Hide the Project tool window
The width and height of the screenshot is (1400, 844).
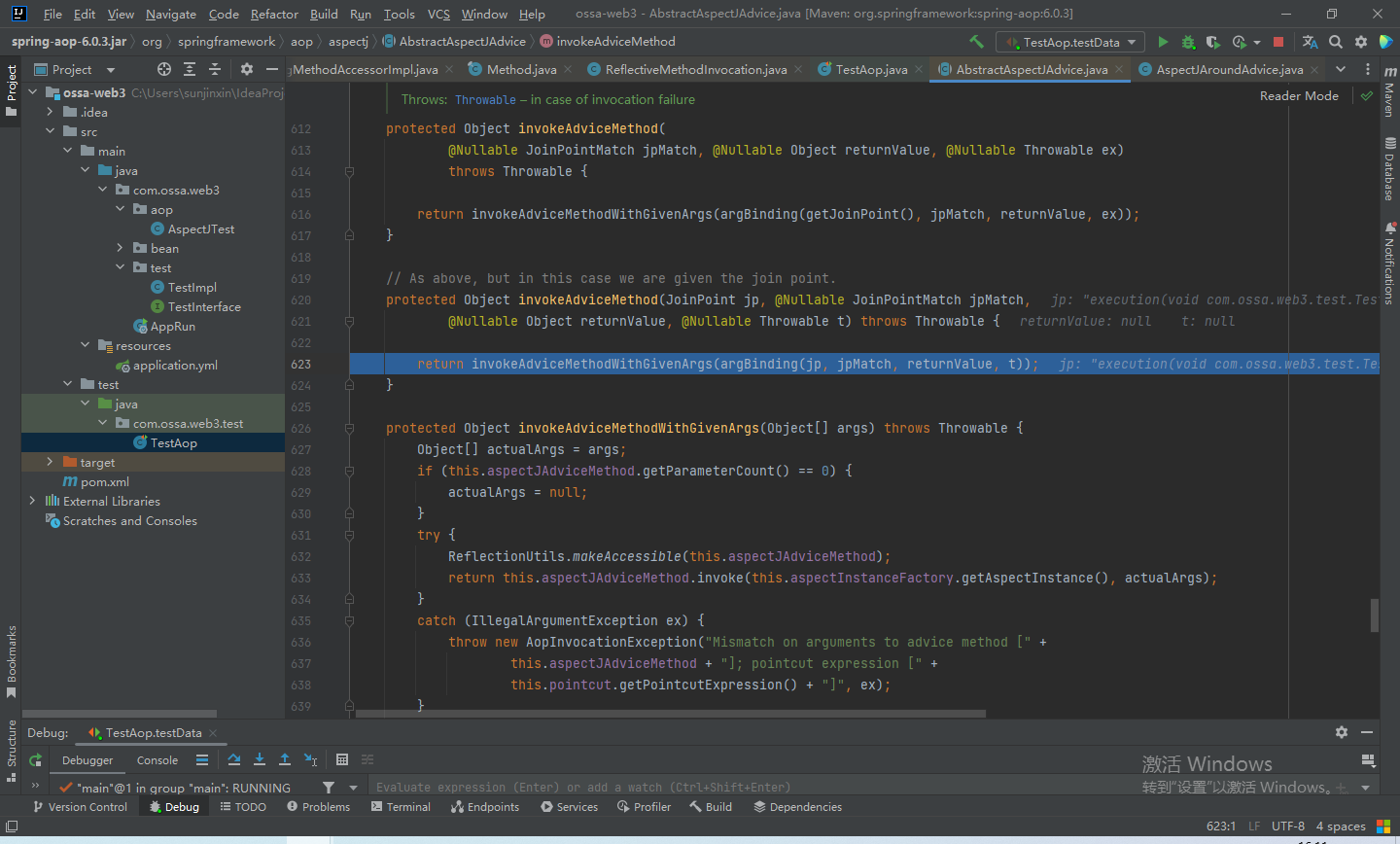click(x=272, y=69)
